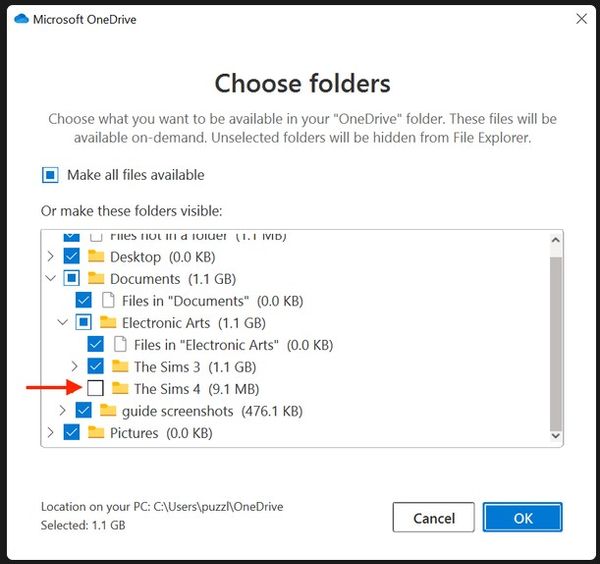Expand the guide screenshots folder
This screenshot has height=564, width=600.
coord(63,411)
